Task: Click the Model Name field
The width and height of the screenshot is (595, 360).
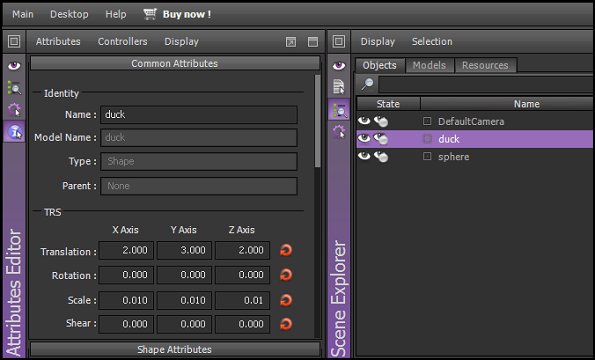Action: click(x=199, y=137)
